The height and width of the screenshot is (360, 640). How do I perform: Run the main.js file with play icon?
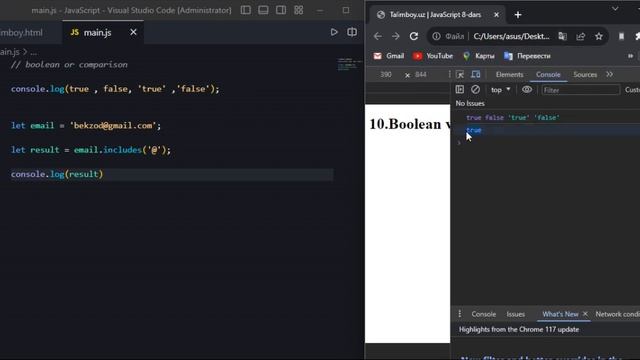coord(334,32)
